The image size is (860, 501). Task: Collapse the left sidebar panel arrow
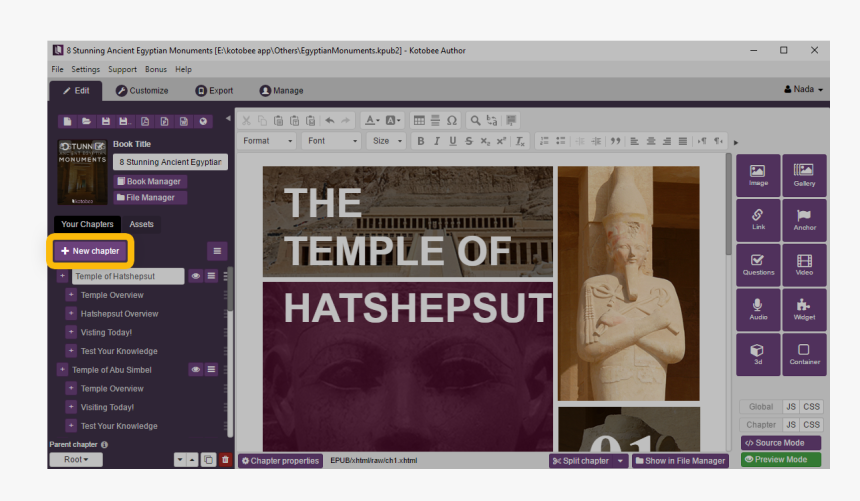(228, 118)
